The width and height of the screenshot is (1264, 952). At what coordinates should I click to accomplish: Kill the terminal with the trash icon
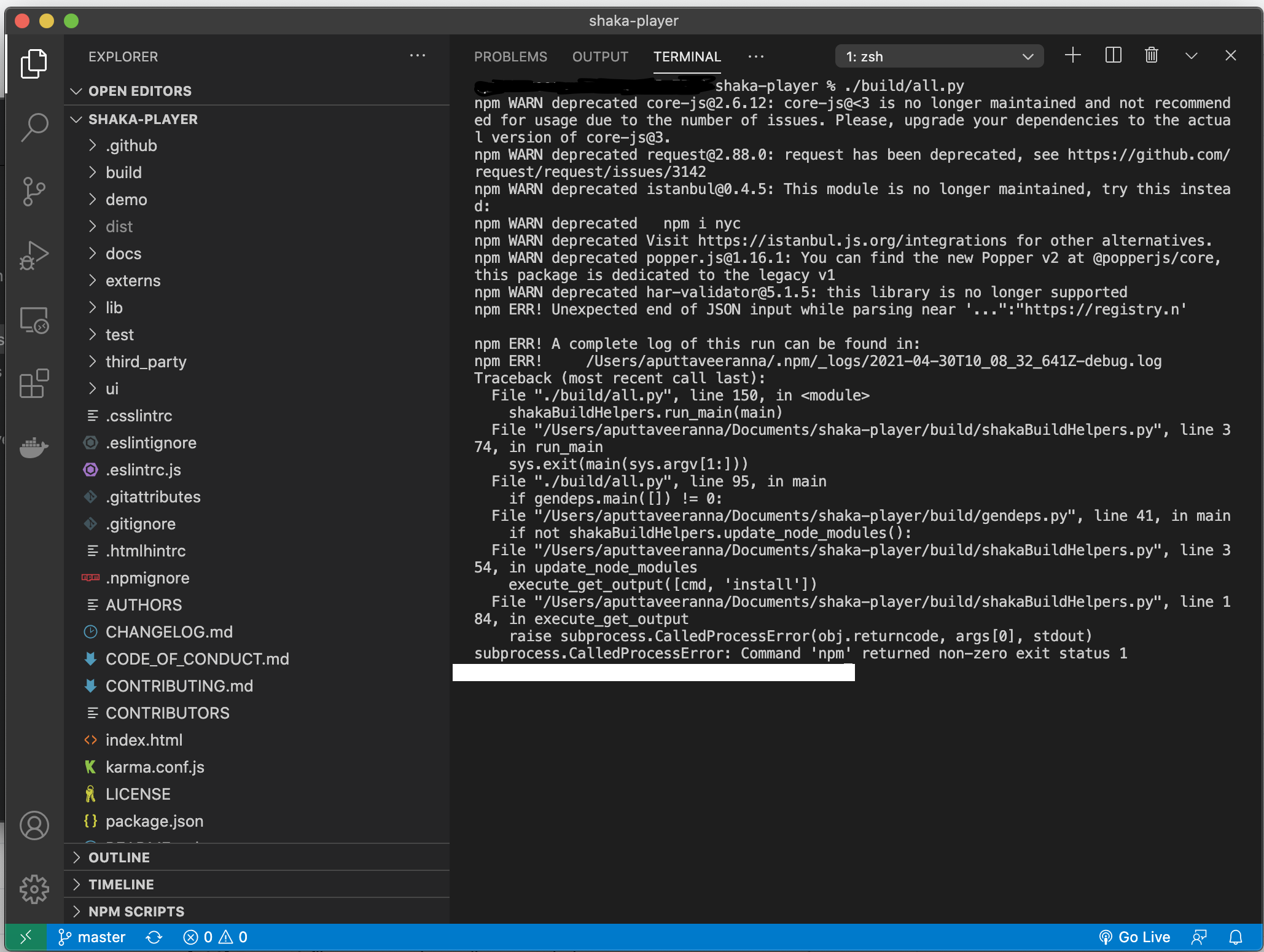click(x=1151, y=55)
